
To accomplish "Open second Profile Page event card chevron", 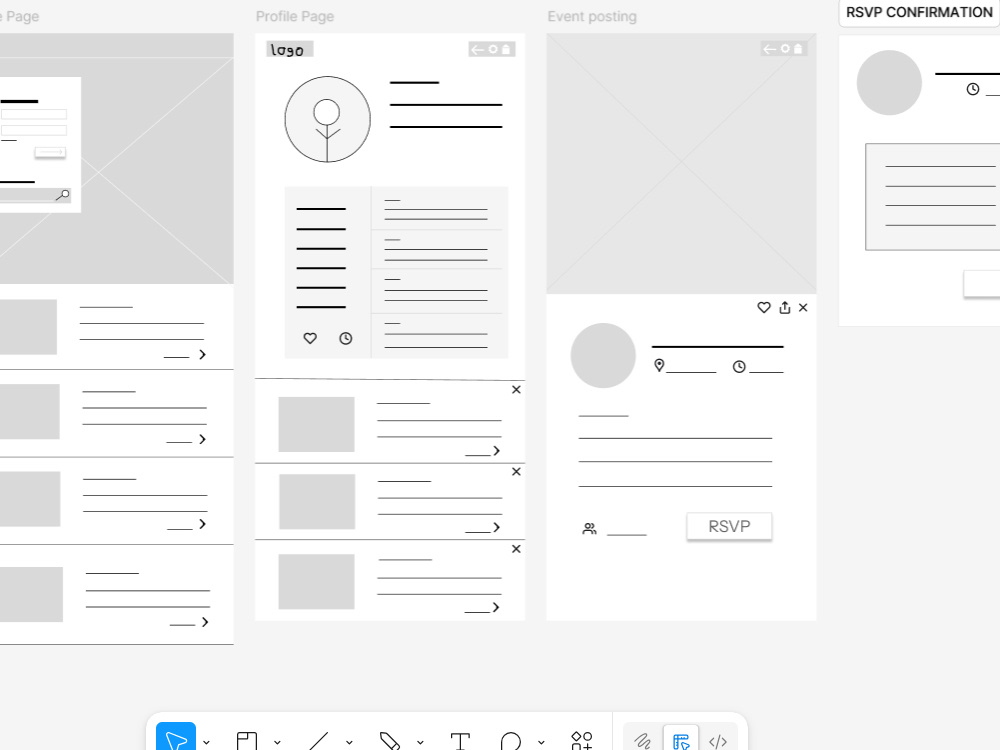I will click(496, 527).
